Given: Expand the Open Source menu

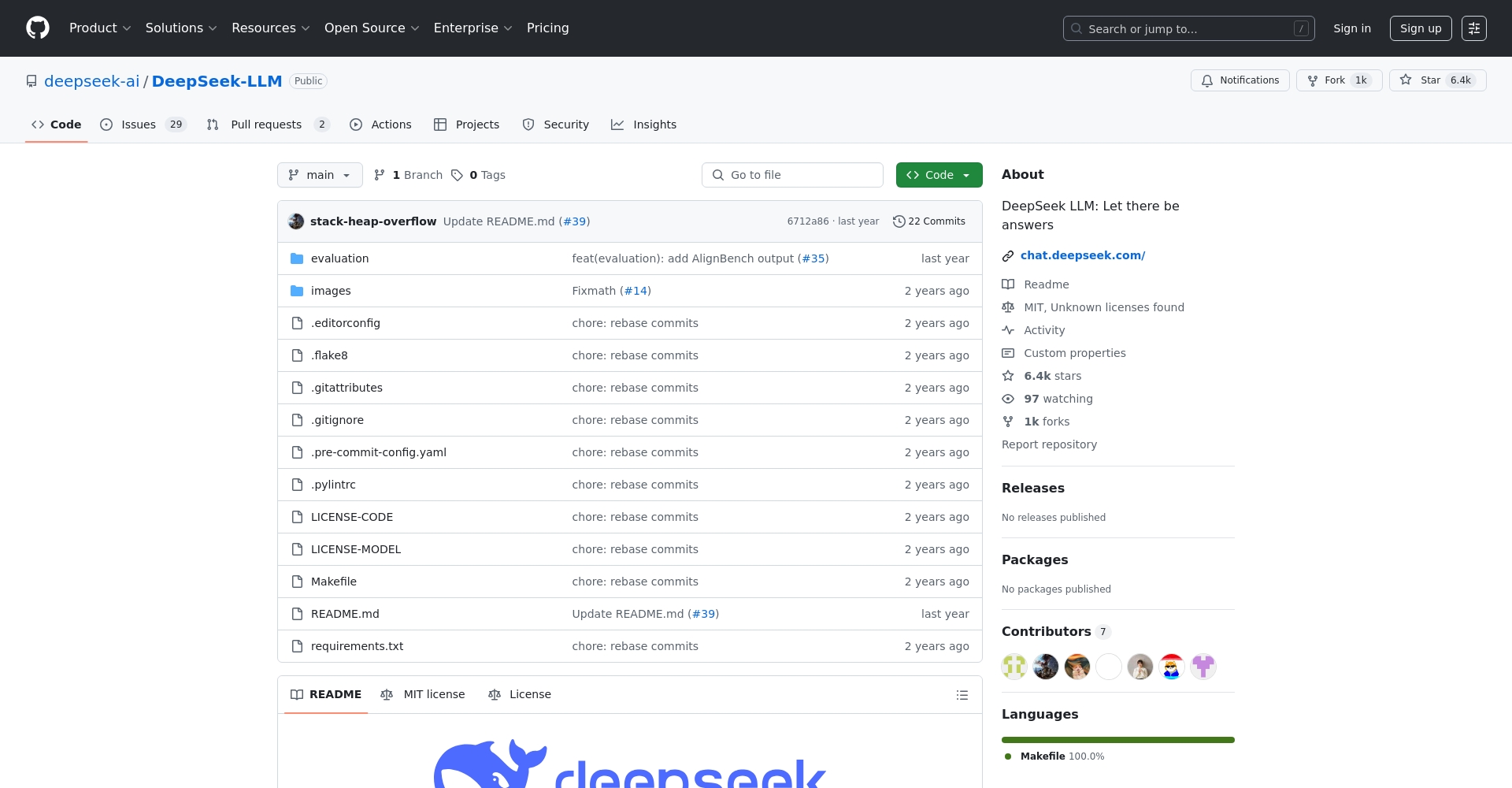Looking at the screenshot, I should [x=372, y=28].
